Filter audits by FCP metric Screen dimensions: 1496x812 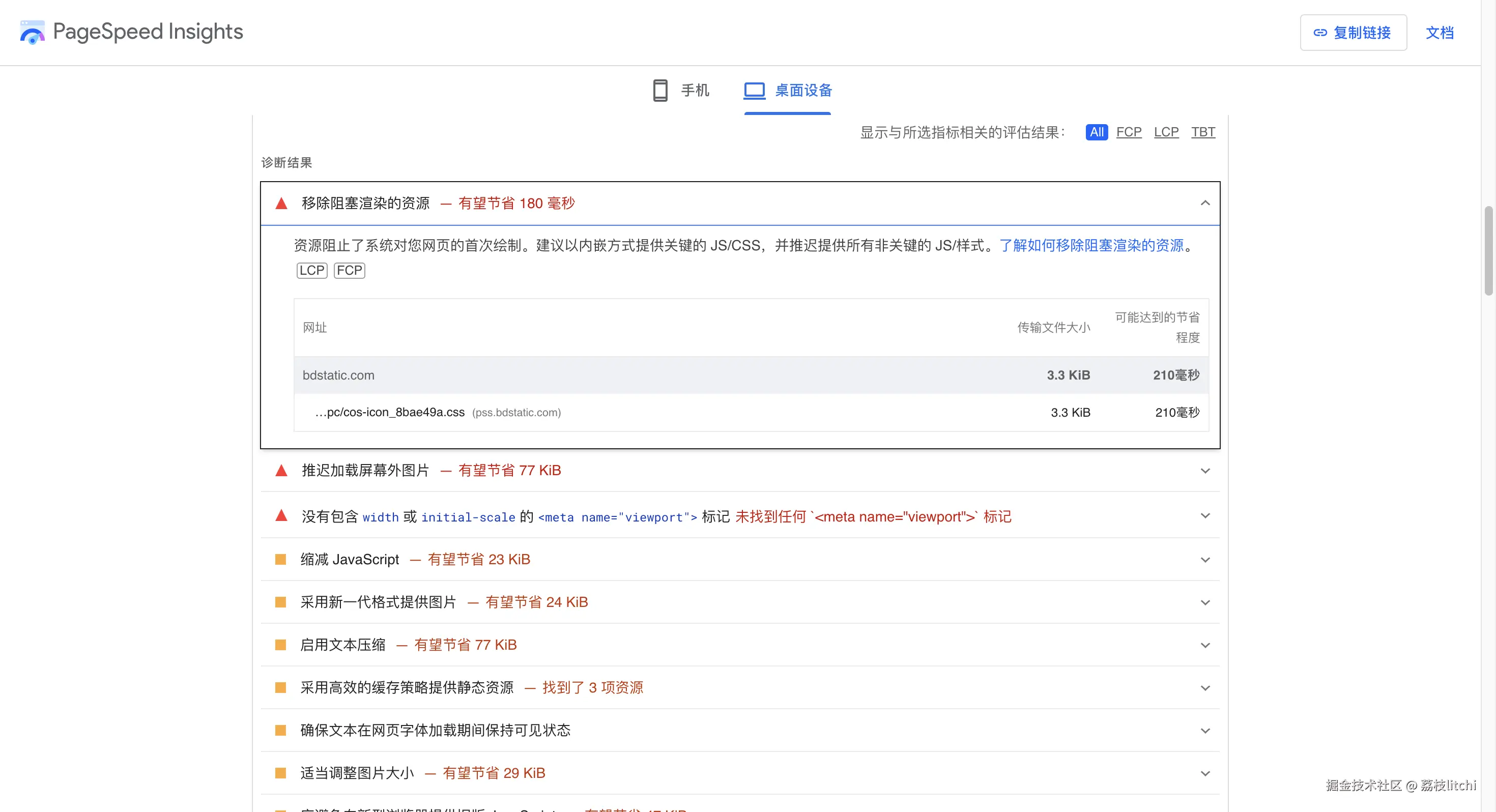[x=1129, y=132]
